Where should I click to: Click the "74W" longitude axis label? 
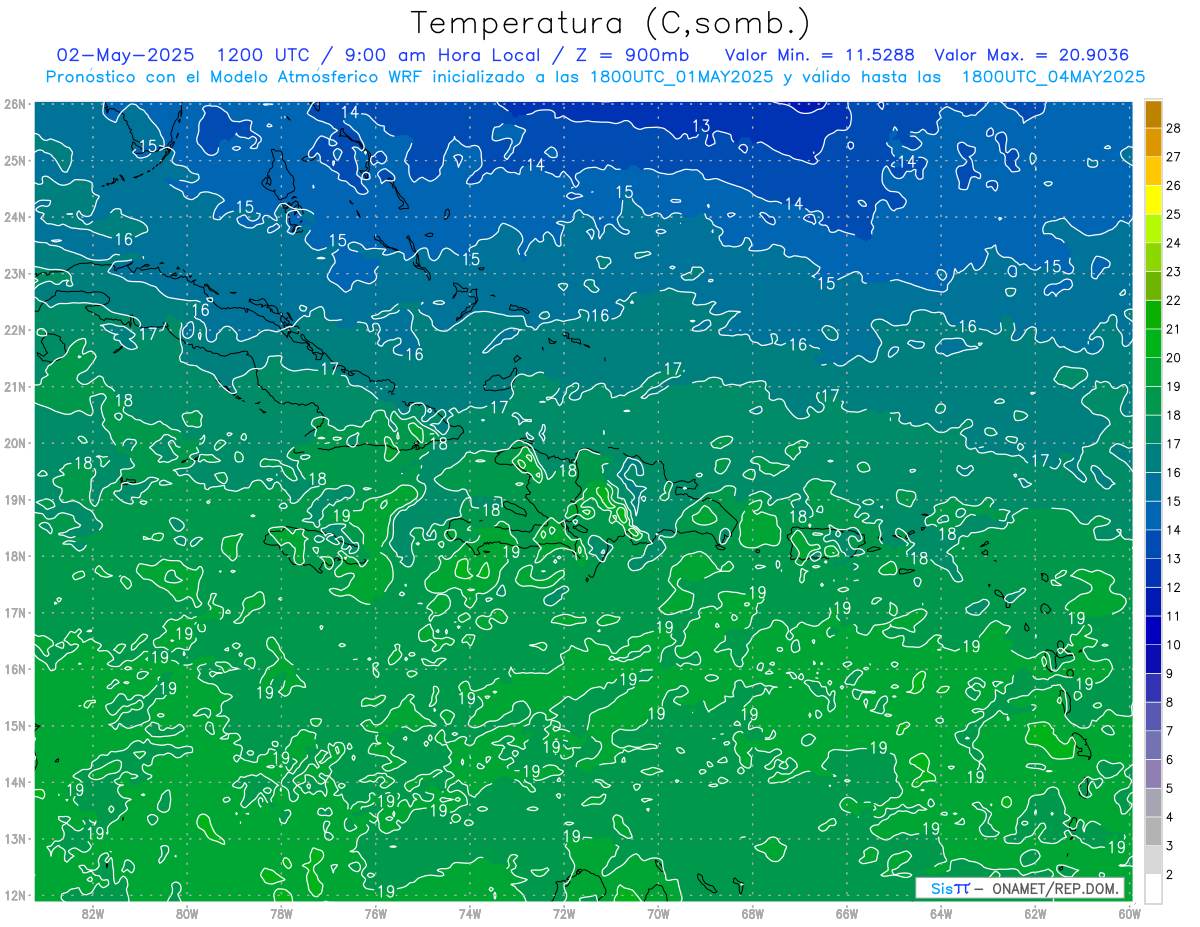click(x=470, y=913)
